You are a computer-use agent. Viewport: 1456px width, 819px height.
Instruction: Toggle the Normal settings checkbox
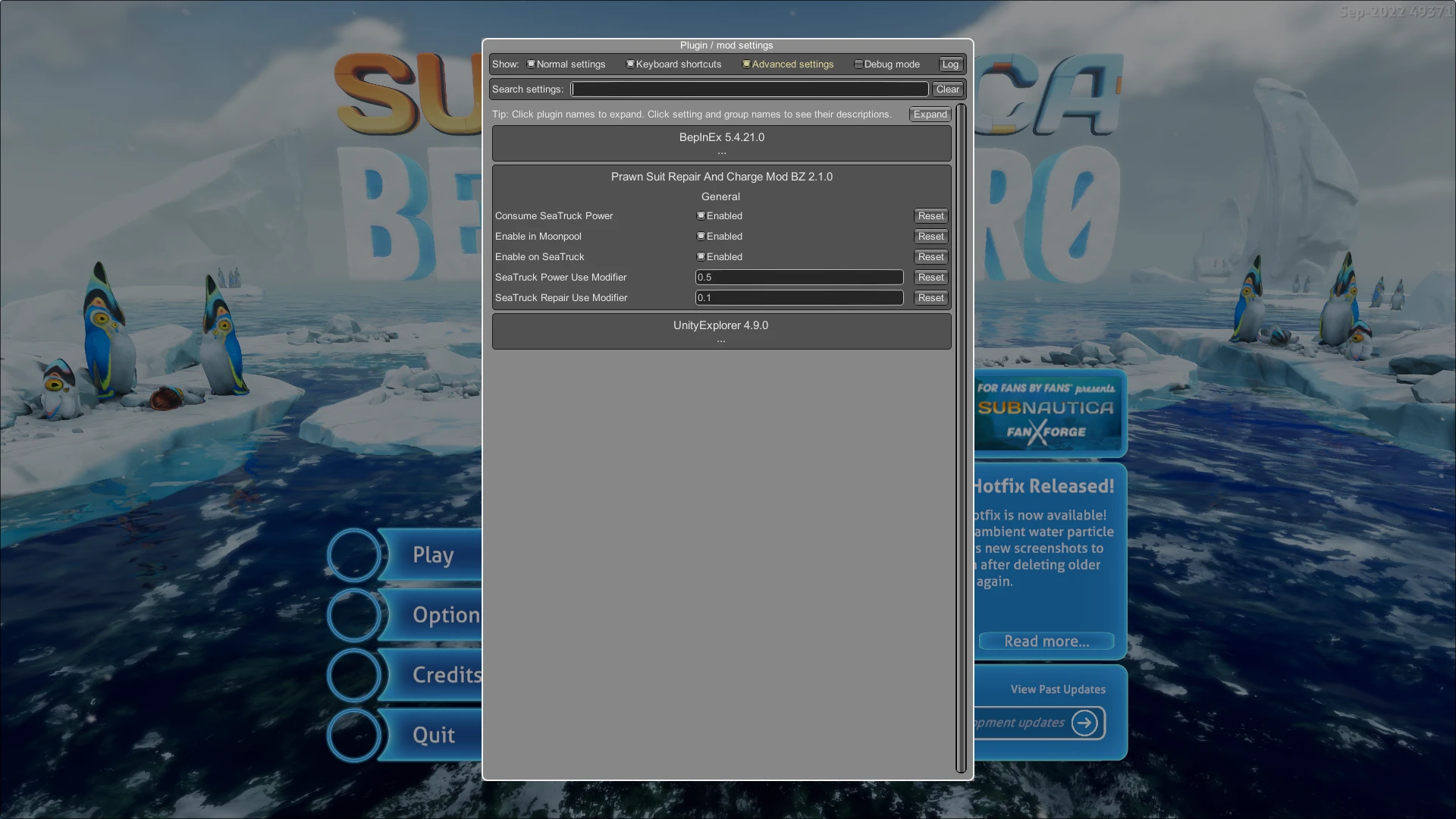coord(531,64)
